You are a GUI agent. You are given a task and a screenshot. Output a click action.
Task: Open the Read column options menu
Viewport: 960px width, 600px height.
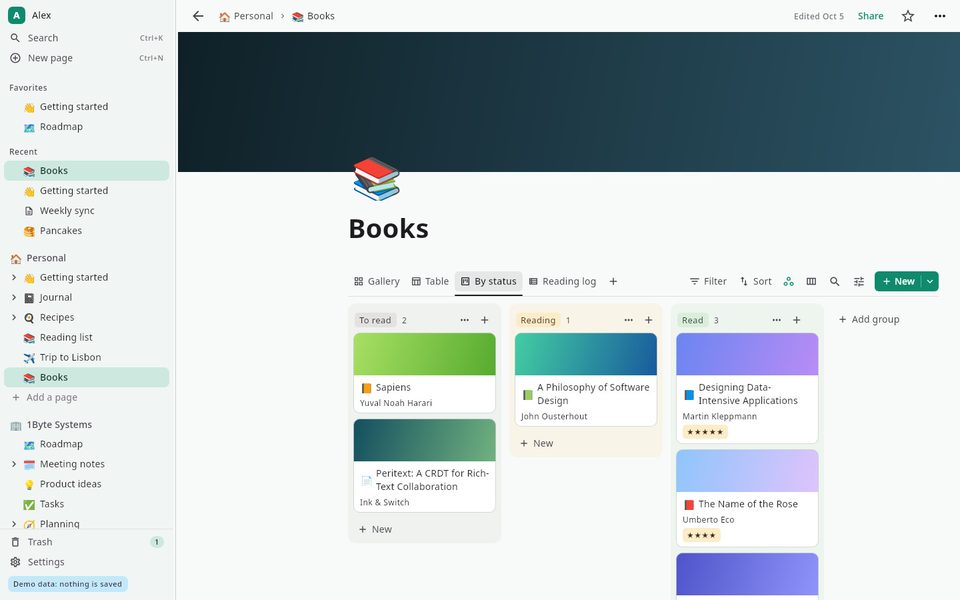pyautogui.click(x=776, y=320)
